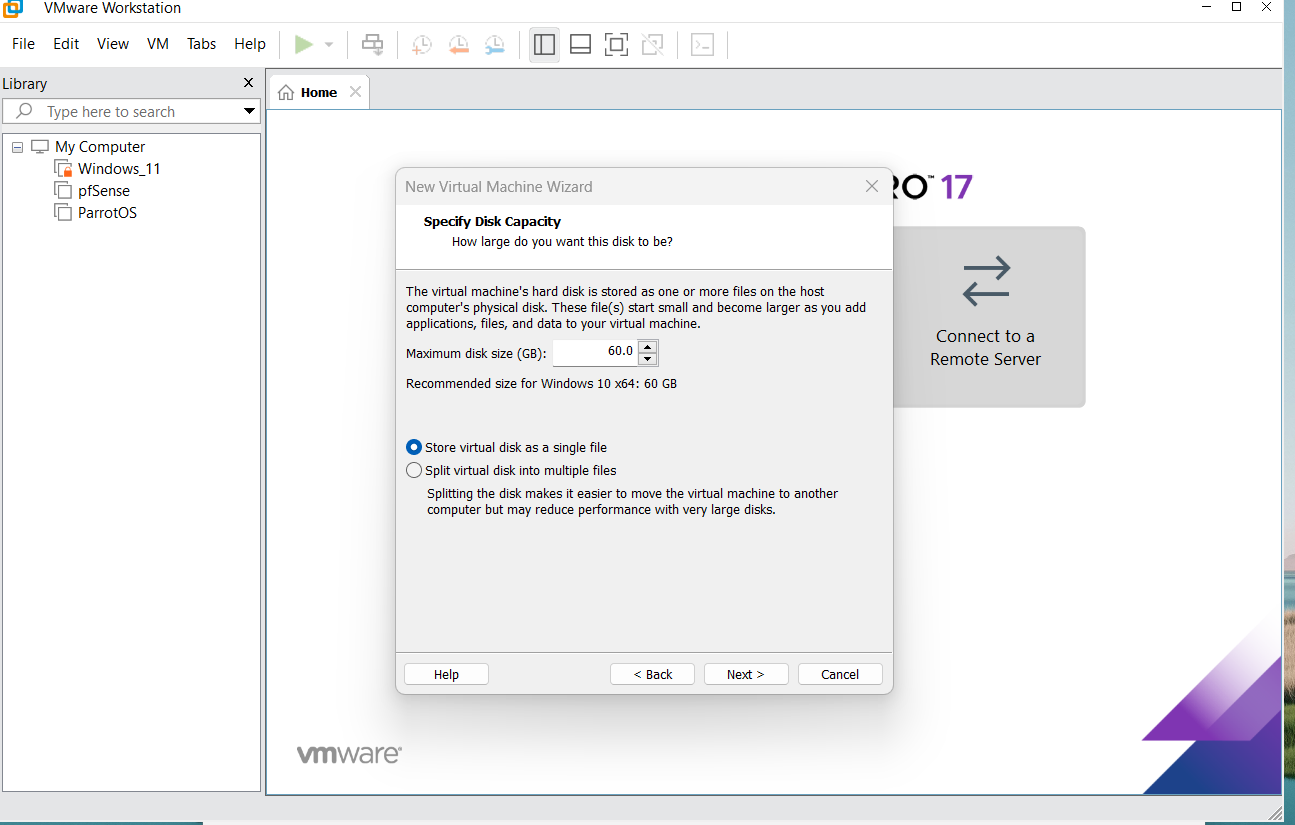Click the Home tab house icon

[x=286, y=93]
